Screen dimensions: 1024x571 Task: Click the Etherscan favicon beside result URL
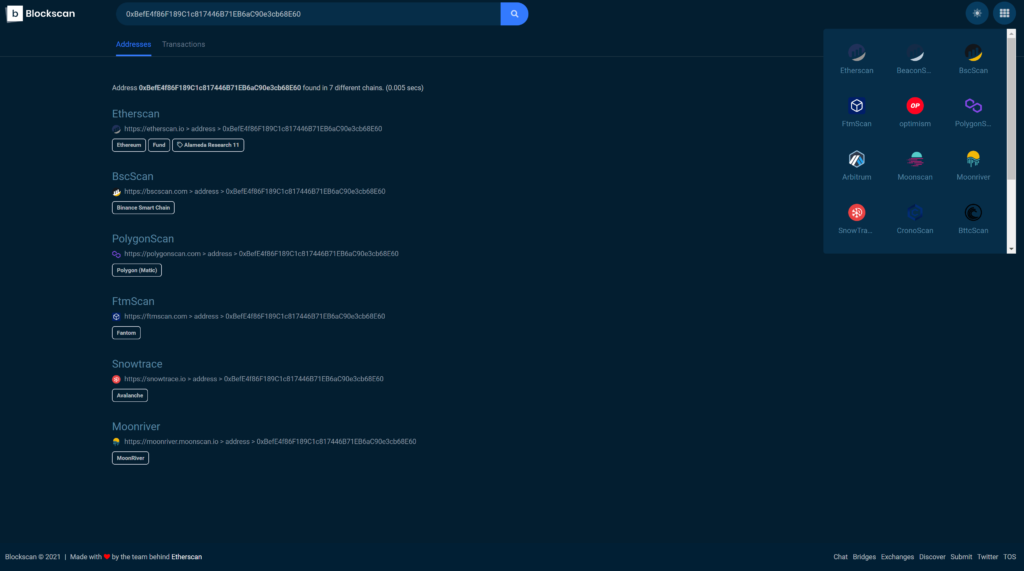pyautogui.click(x=116, y=129)
